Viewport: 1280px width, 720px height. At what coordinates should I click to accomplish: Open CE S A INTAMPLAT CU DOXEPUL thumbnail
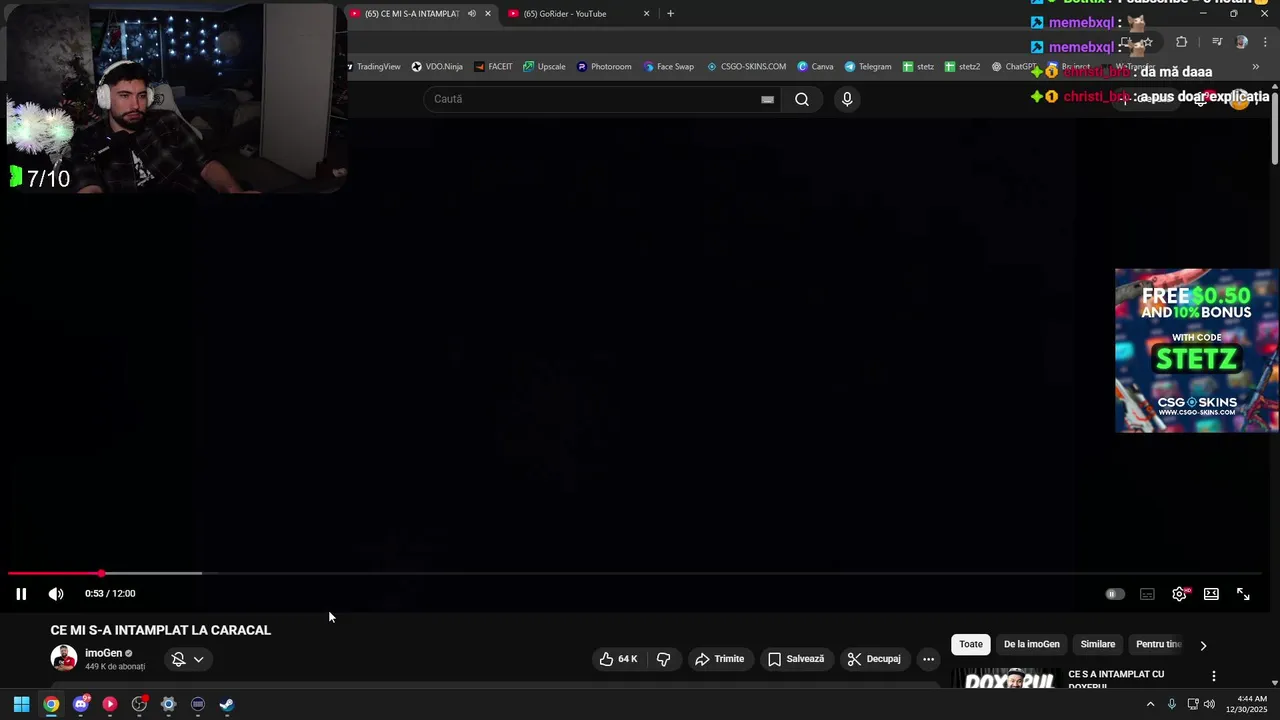pyautogui.click(x=1006, y=679)
